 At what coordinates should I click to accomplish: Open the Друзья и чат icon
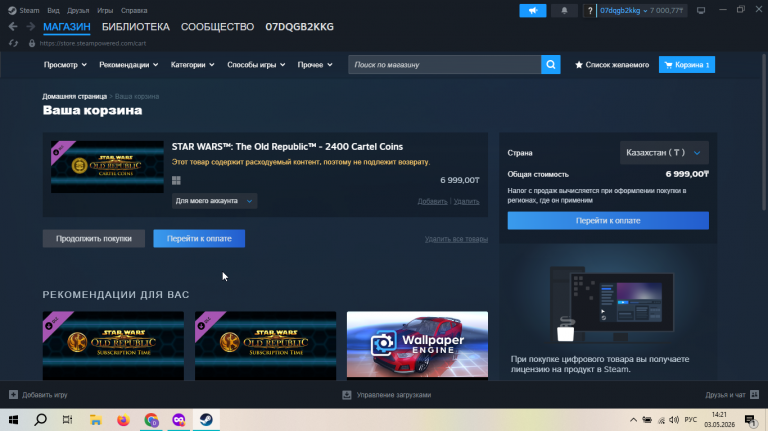click(755, 395)
